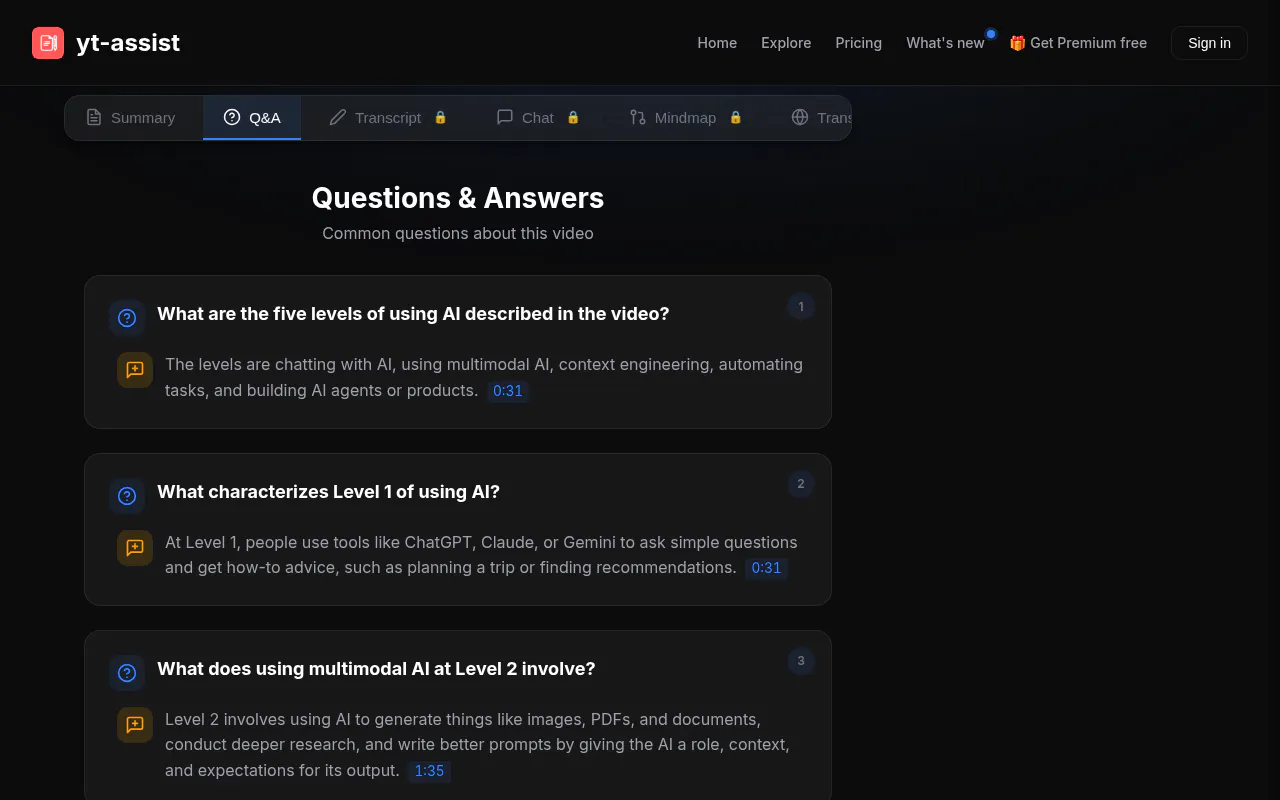
Task: Open the Explore link in the header
Action: pos(786,43)
